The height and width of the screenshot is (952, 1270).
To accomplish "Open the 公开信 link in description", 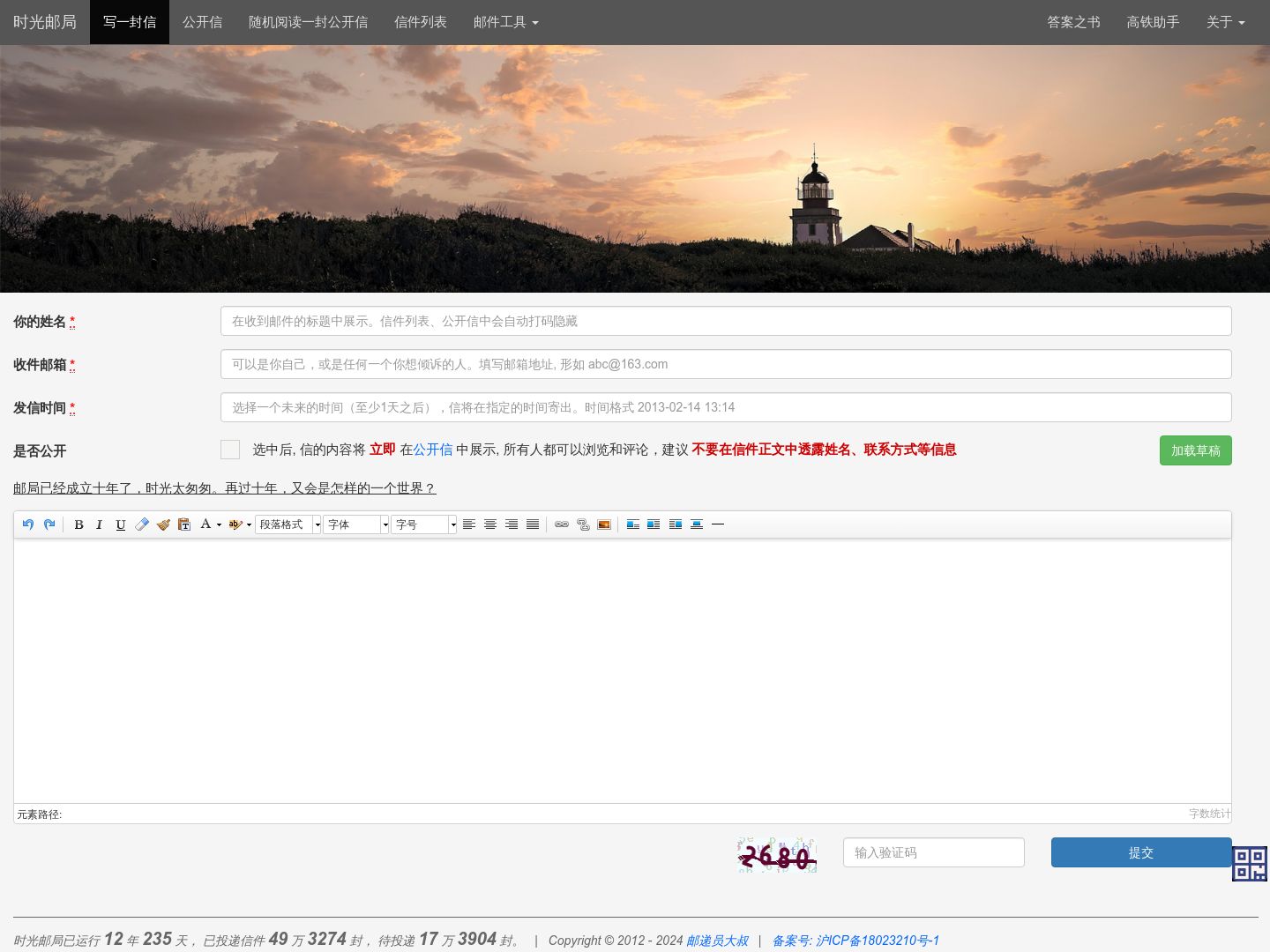I will point(433,450).
